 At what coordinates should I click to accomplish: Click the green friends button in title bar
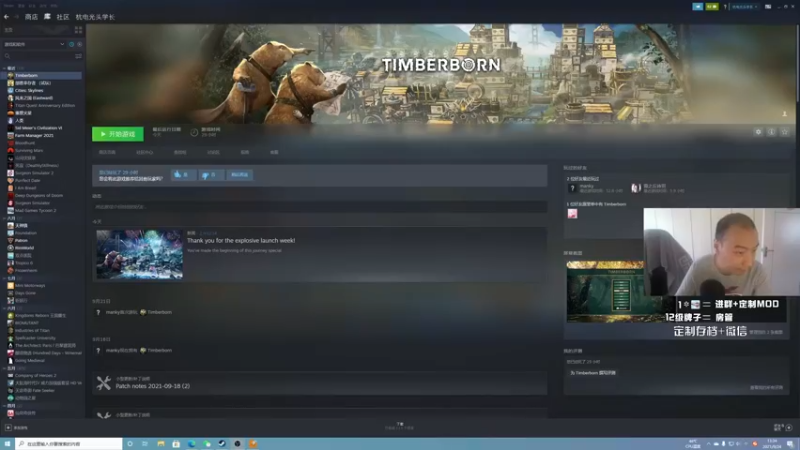click(x=712, y=7)
